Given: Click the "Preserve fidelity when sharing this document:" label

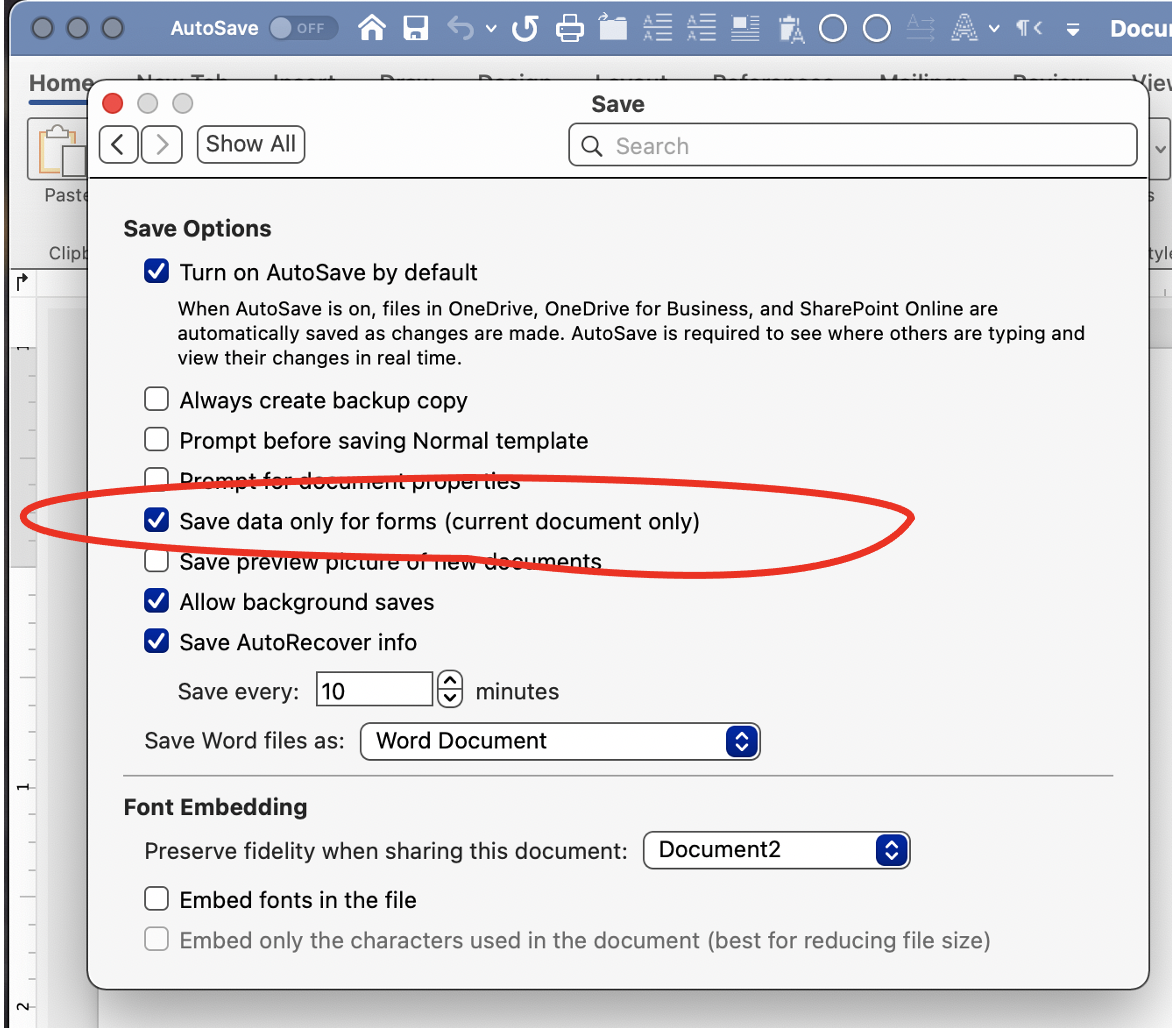Looking at the screenshot, I should point(386,851).
